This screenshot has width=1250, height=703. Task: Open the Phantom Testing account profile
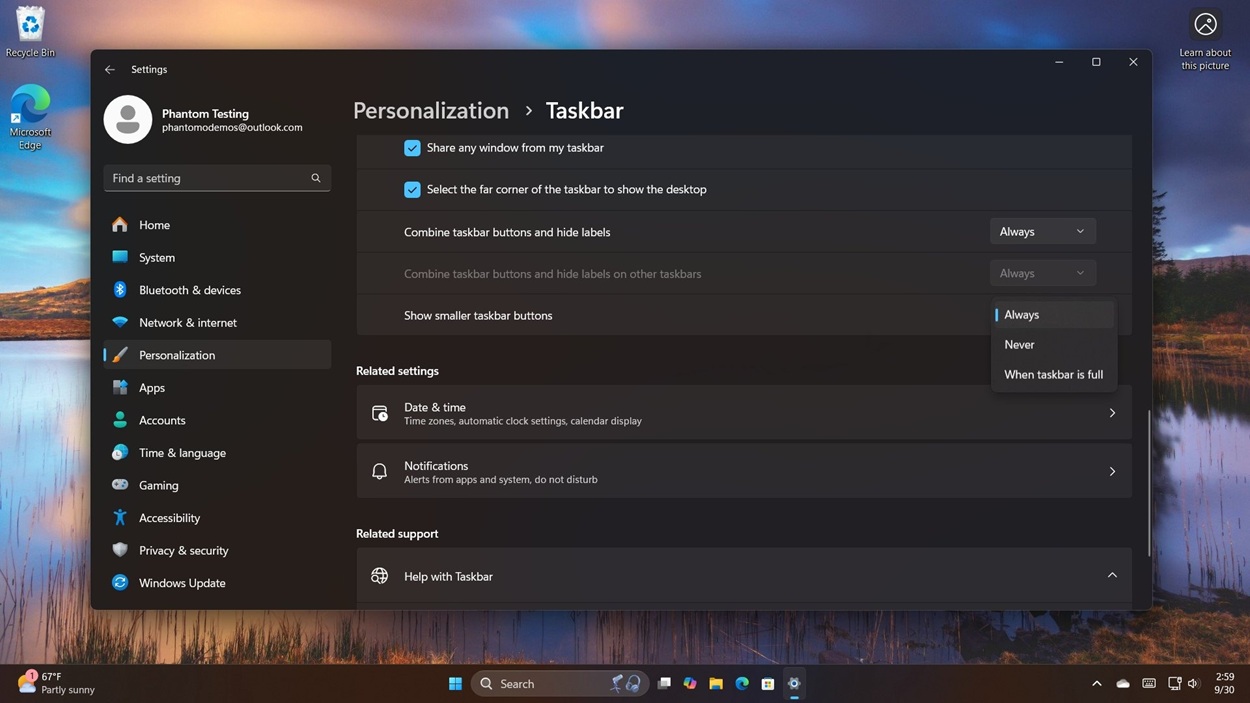coord(180,119)
